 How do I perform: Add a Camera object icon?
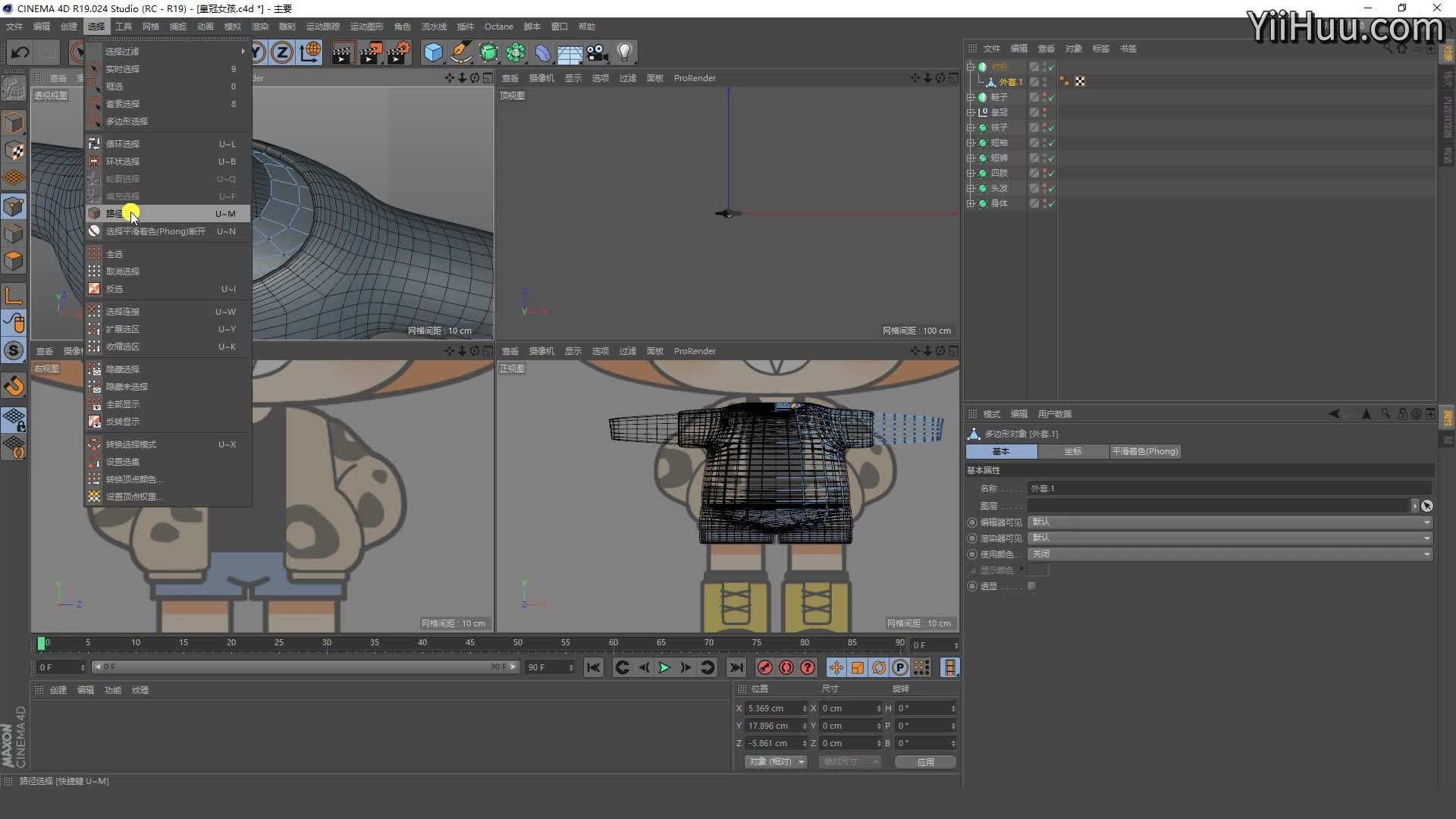[x=597, y=52]
